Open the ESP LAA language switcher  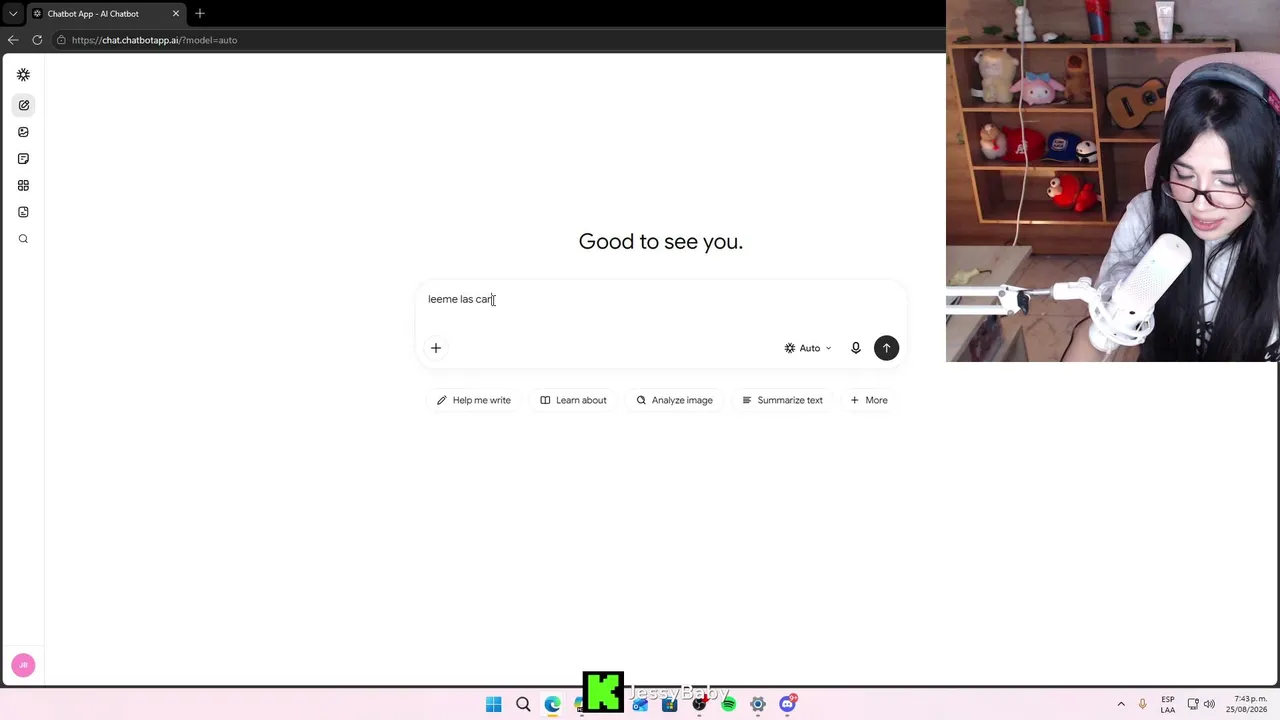pyautogui.click(x=1168, y=704)
